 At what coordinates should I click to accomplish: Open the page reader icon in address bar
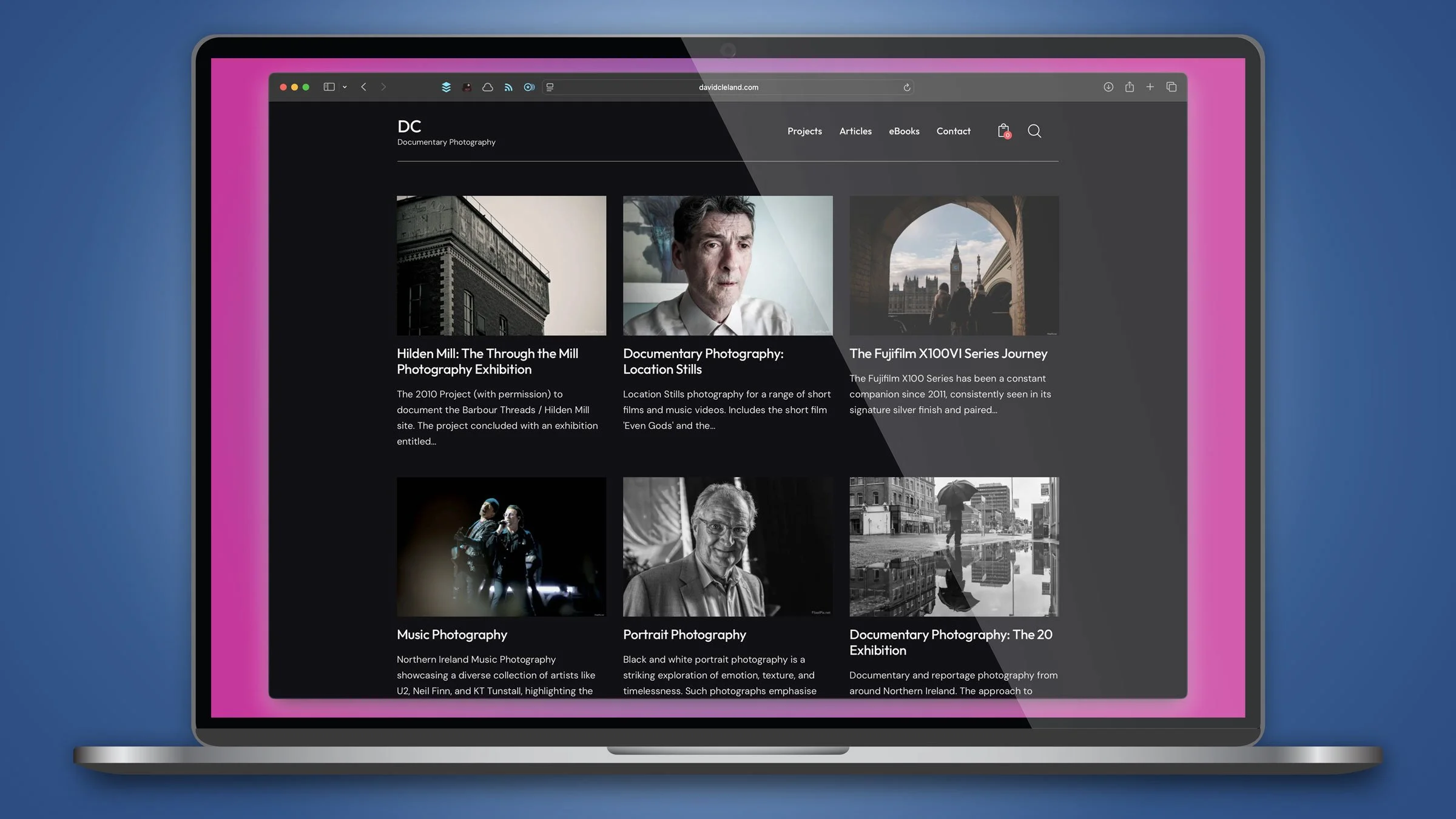[550, 87]
